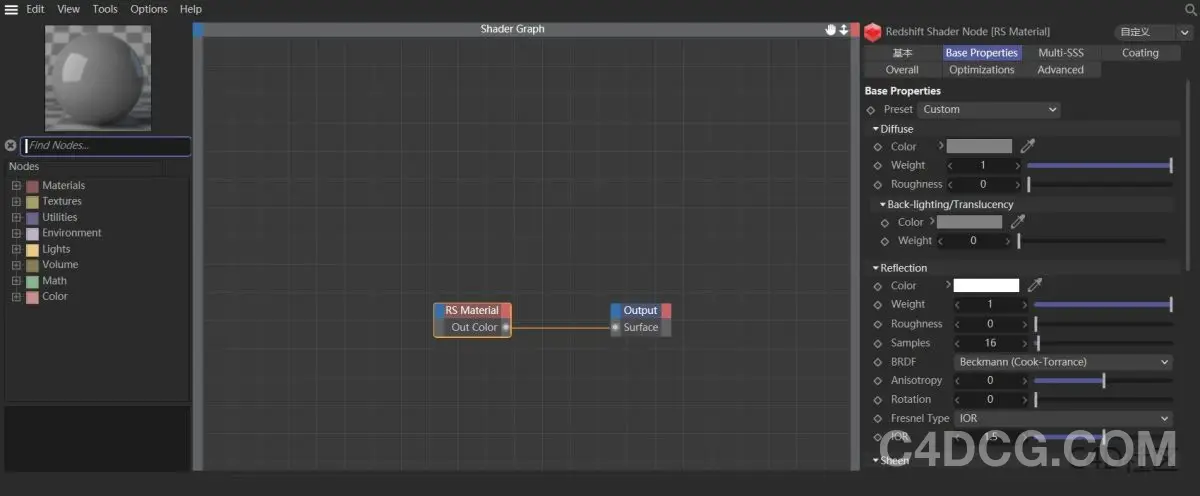
Task: Pick Back-lighting Color with the eyedropper
Action: tap(1018, 222)
